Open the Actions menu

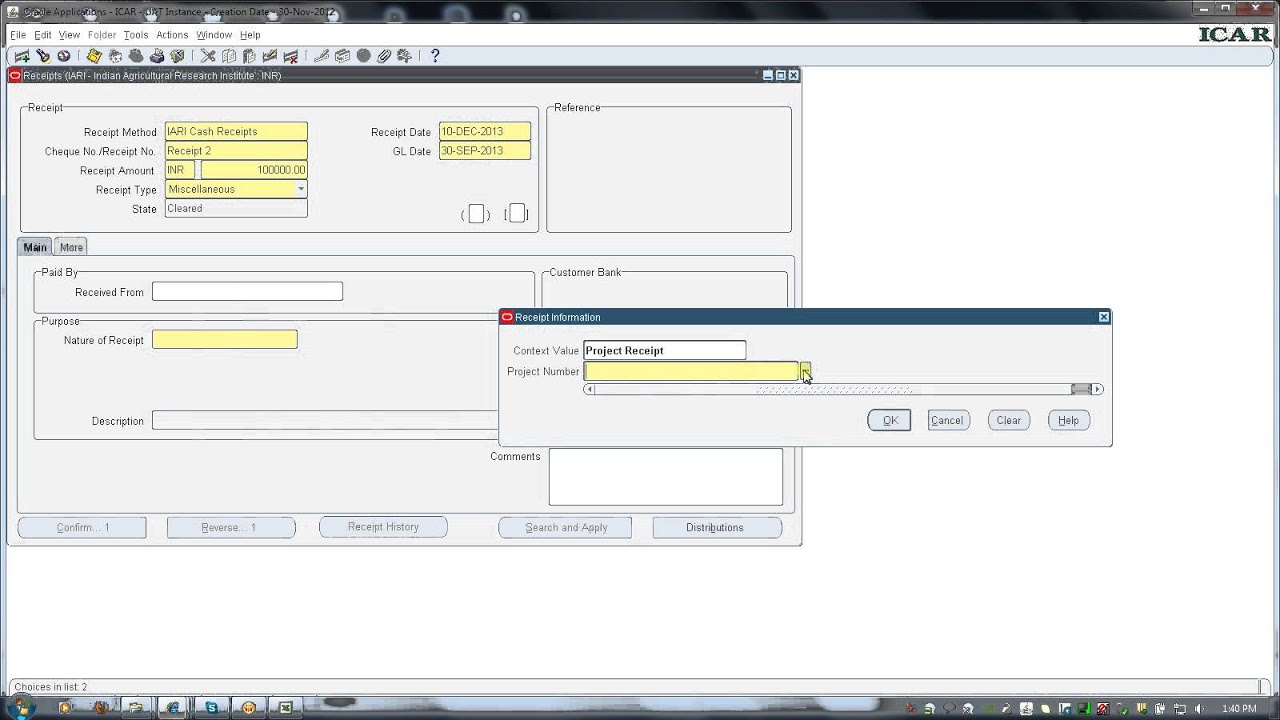click(172, 35)
